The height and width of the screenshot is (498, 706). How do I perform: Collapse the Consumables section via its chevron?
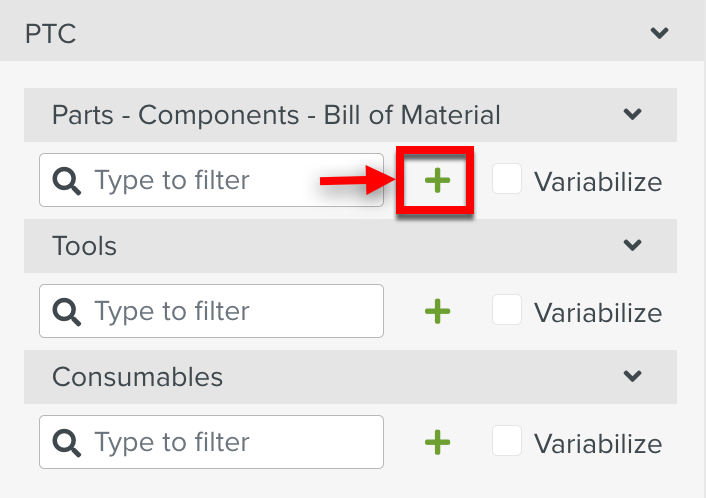pyautogui.click(x=632, y=376)
